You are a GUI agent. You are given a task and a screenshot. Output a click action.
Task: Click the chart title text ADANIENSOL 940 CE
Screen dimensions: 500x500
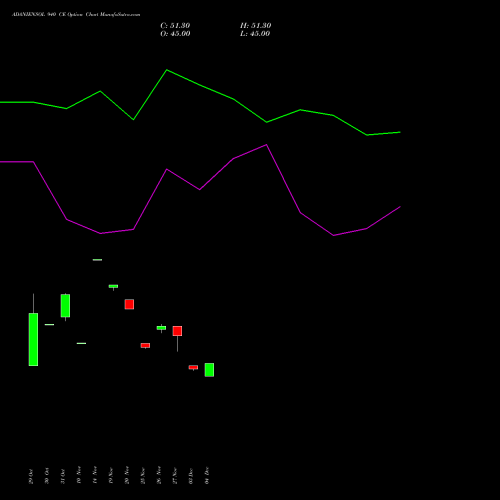point(39,15)
